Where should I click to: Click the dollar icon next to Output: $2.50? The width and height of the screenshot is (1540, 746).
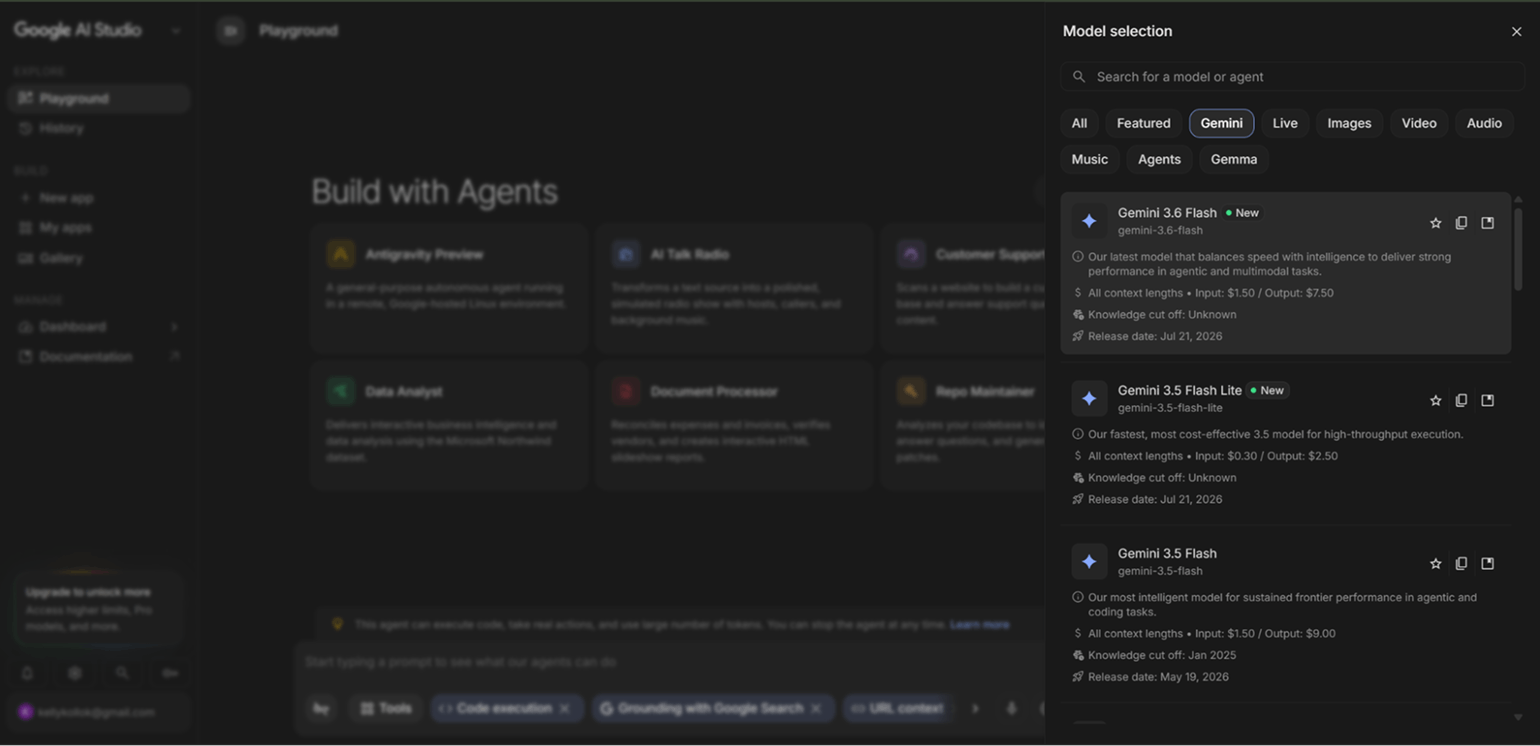pos(1078,456)
